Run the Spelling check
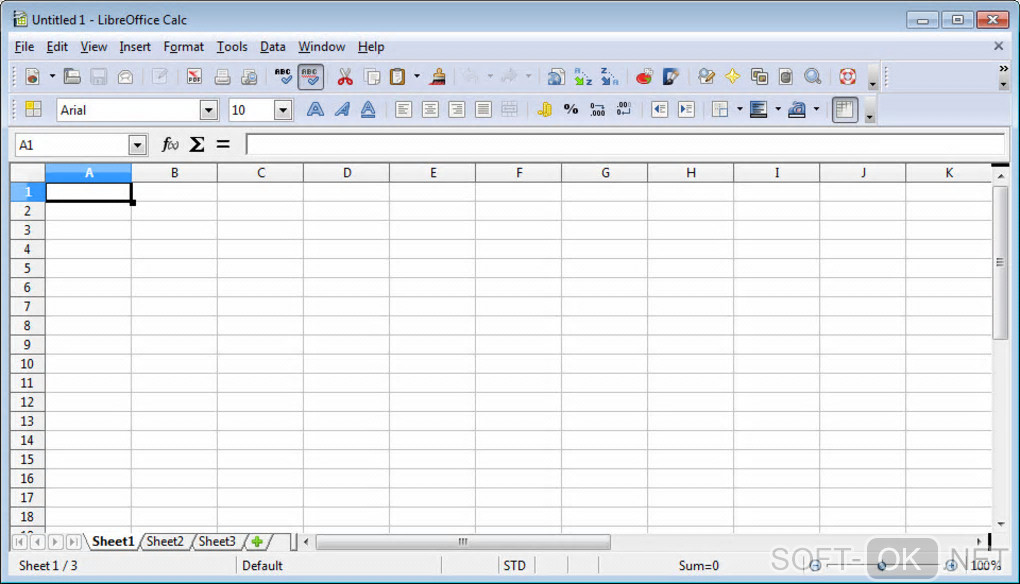1020x584 pixels. pos(283,77)
